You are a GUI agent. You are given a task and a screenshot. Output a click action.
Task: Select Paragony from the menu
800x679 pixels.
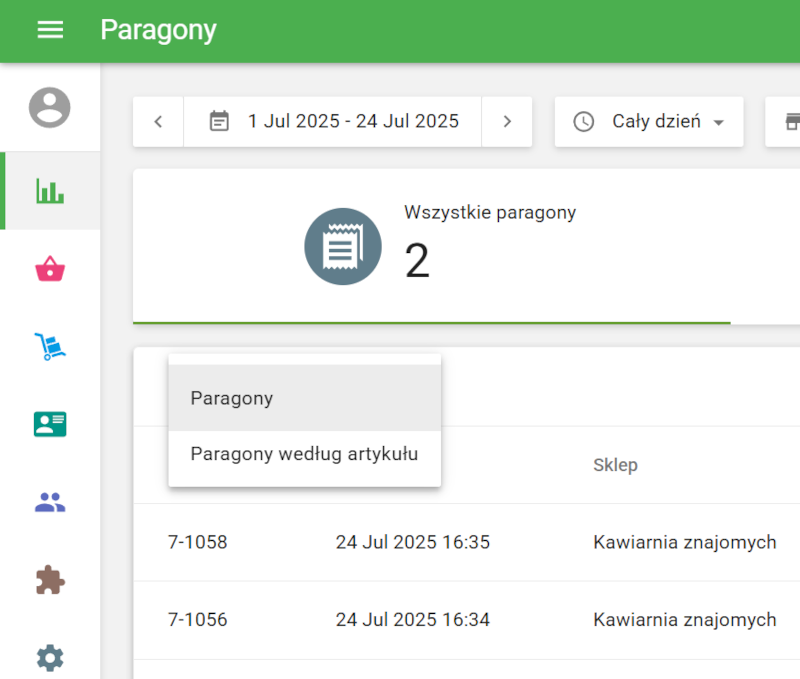[231, 397]
